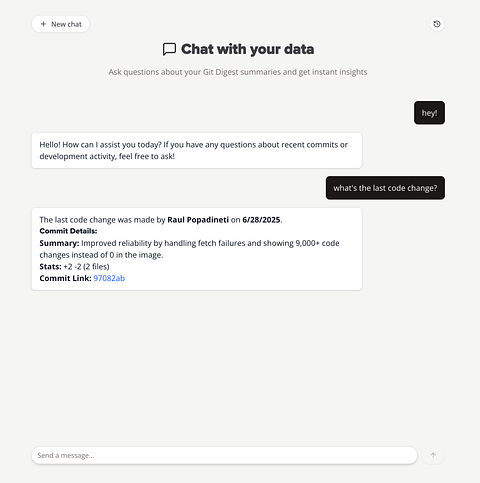Click the Git Digest summaries subtitle text
Viewport: 480px width, 483px height.
[x=238, y=72]
